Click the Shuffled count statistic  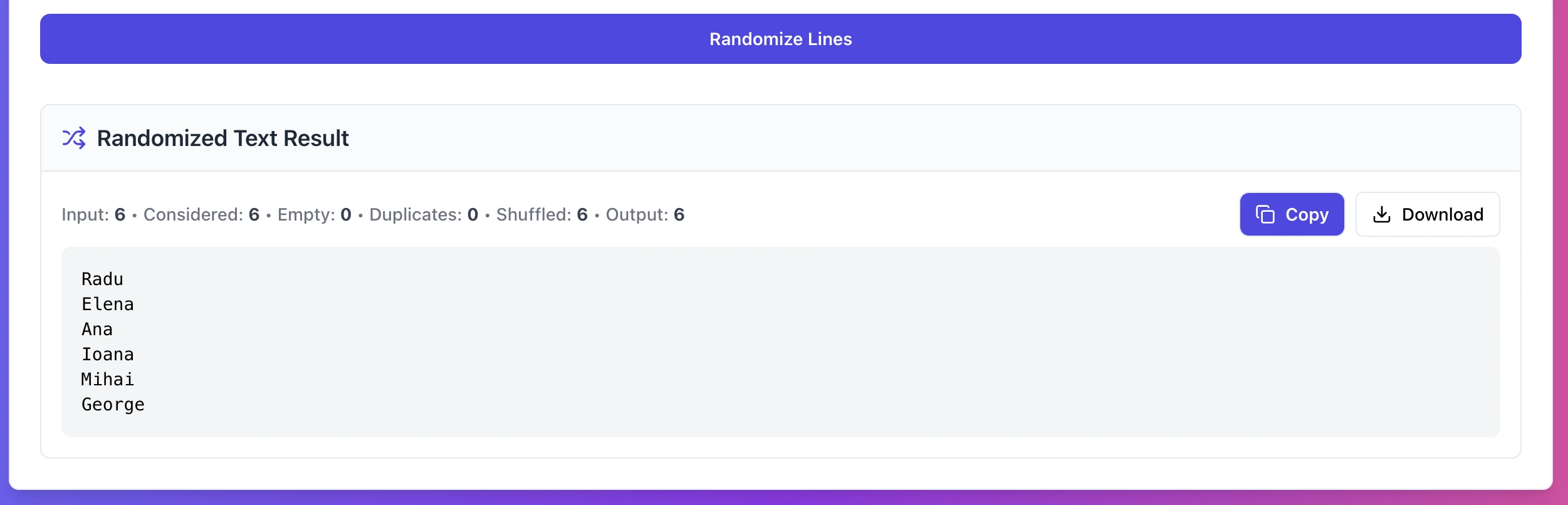click(x=541, y=215)
